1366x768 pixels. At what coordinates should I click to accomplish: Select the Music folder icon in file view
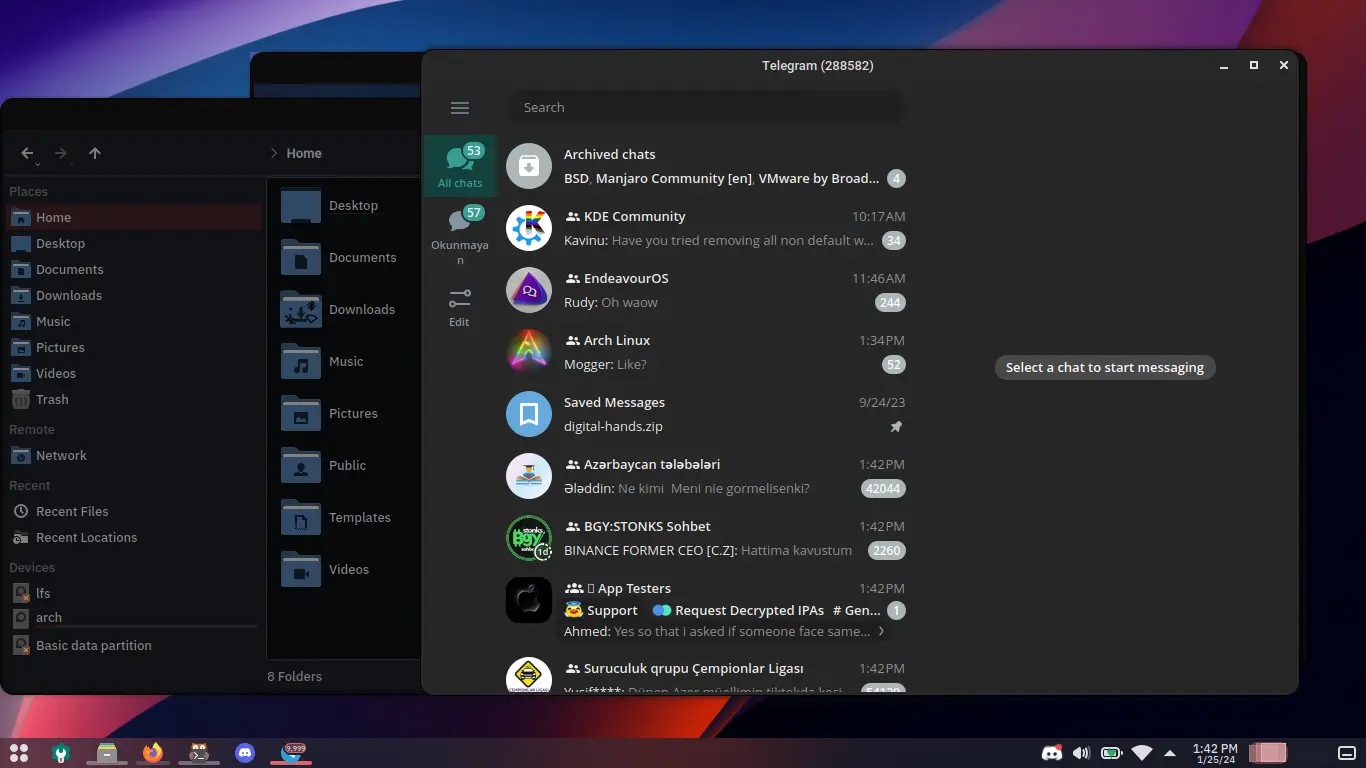click(x=301, y=361)
